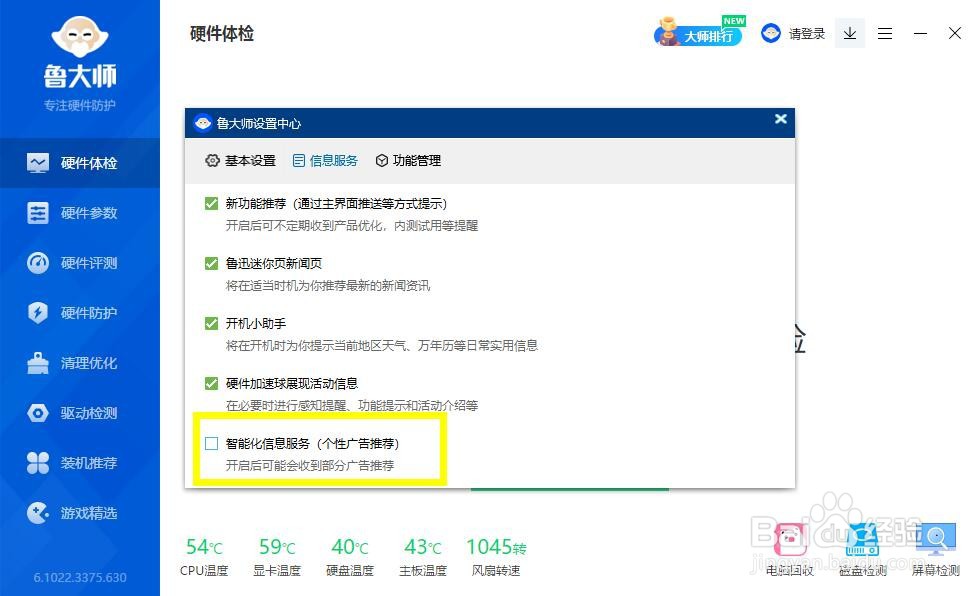
Task: Click the 鲁大师设置中心 title icon
Action: (x=203, y=123)
